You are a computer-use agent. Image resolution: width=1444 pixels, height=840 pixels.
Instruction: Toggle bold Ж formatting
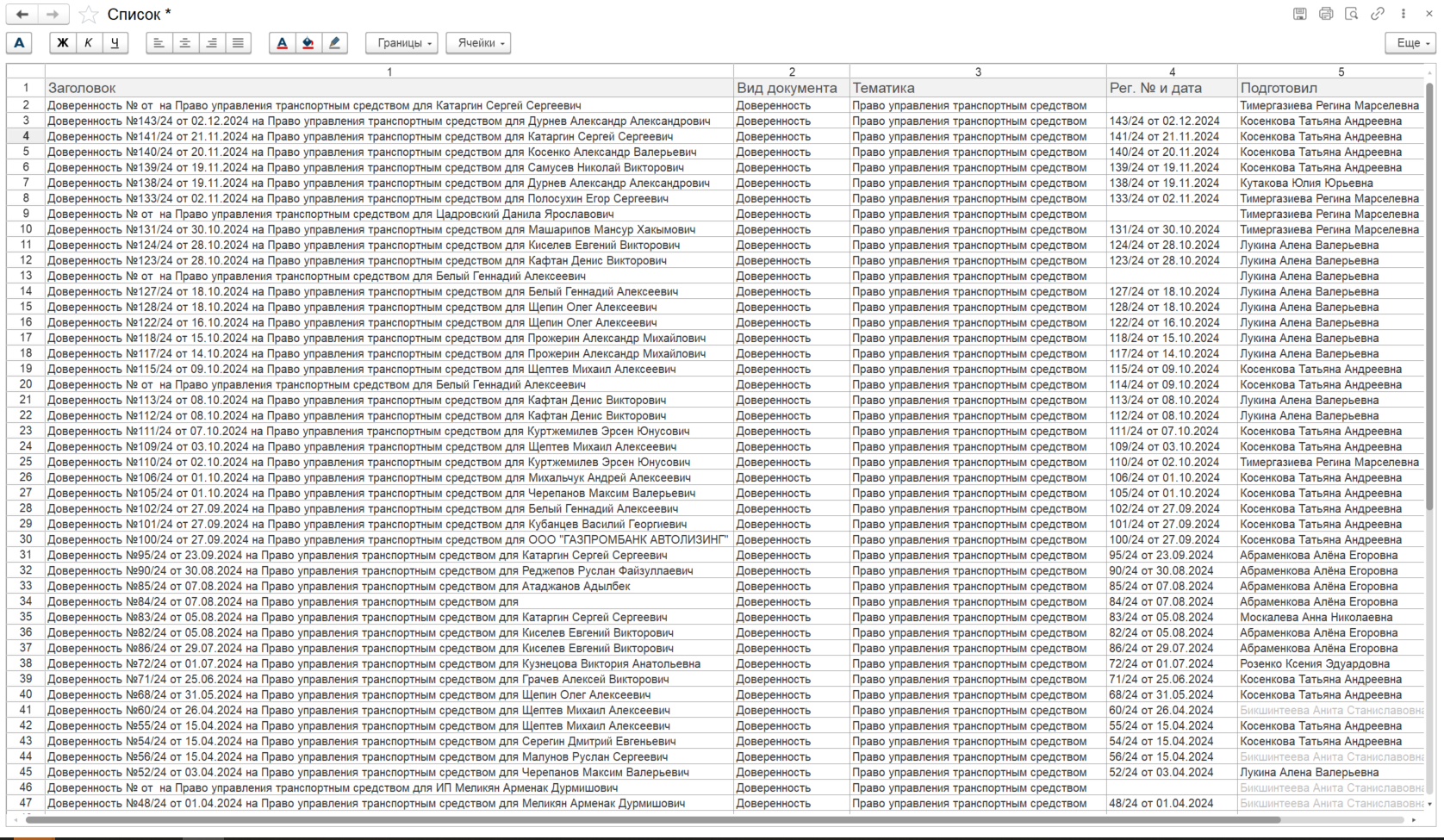[62, 43]
